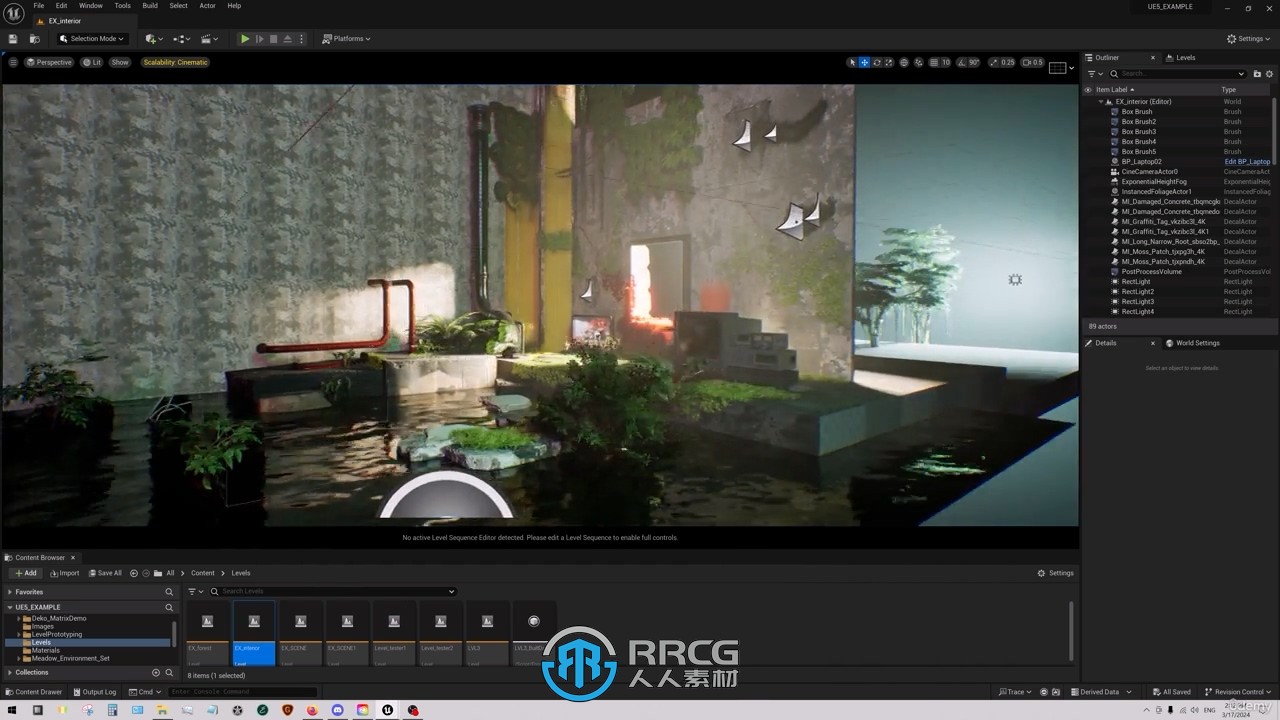Open the Outliner filter dropdown

click(x=1093, y=74)
